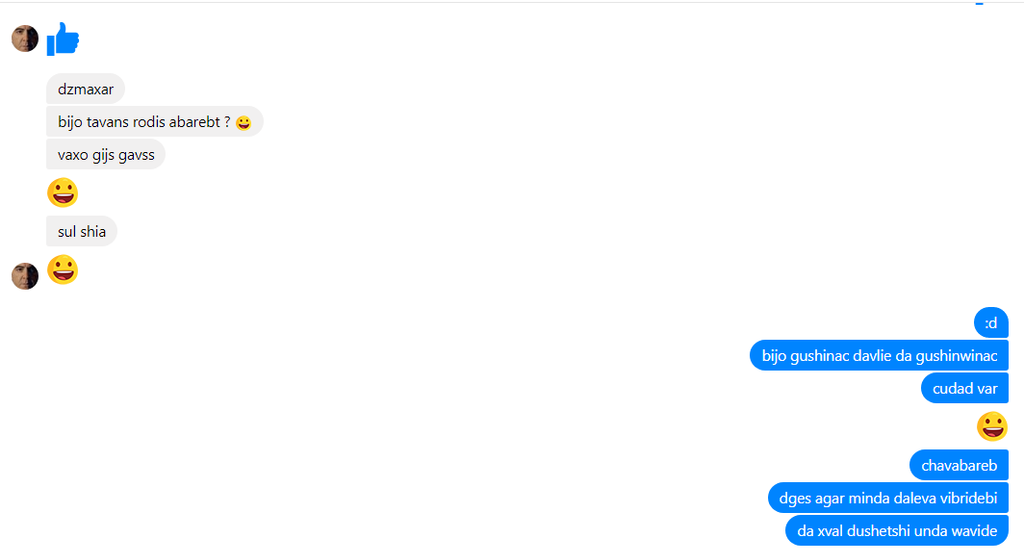Screen dimensions: 1024x553
Task: Select the 'dzmaxar' message bubble
Action: [x=86, y=89]
